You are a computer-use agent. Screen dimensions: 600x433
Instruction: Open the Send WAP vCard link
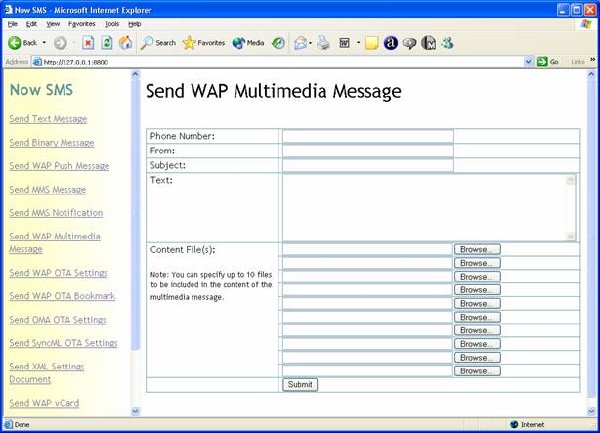click(44, 403)
